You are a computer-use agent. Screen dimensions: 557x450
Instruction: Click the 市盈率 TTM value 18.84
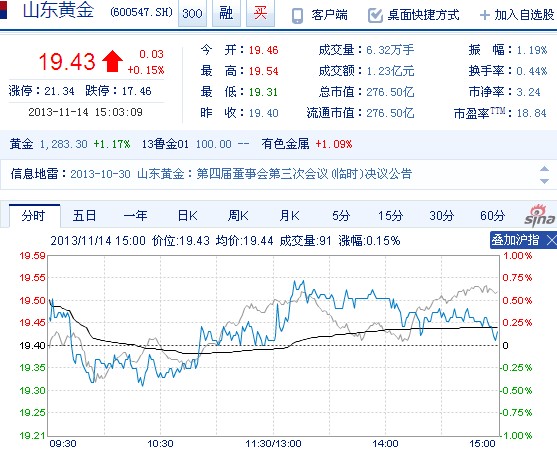pyautogui.click(x=531, y=113)
